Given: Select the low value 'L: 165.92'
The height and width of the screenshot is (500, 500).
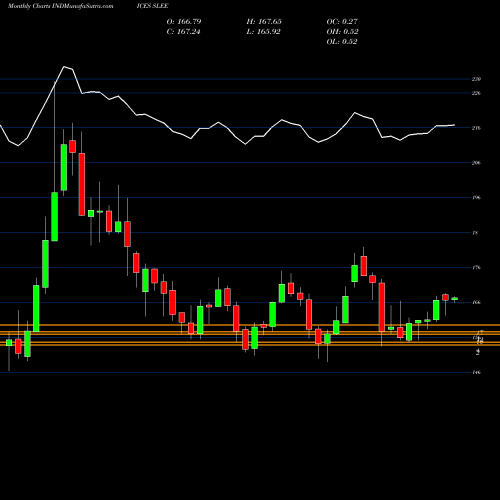Looking at the screenshot, I should pyautogui.click(x=263, y=32).
